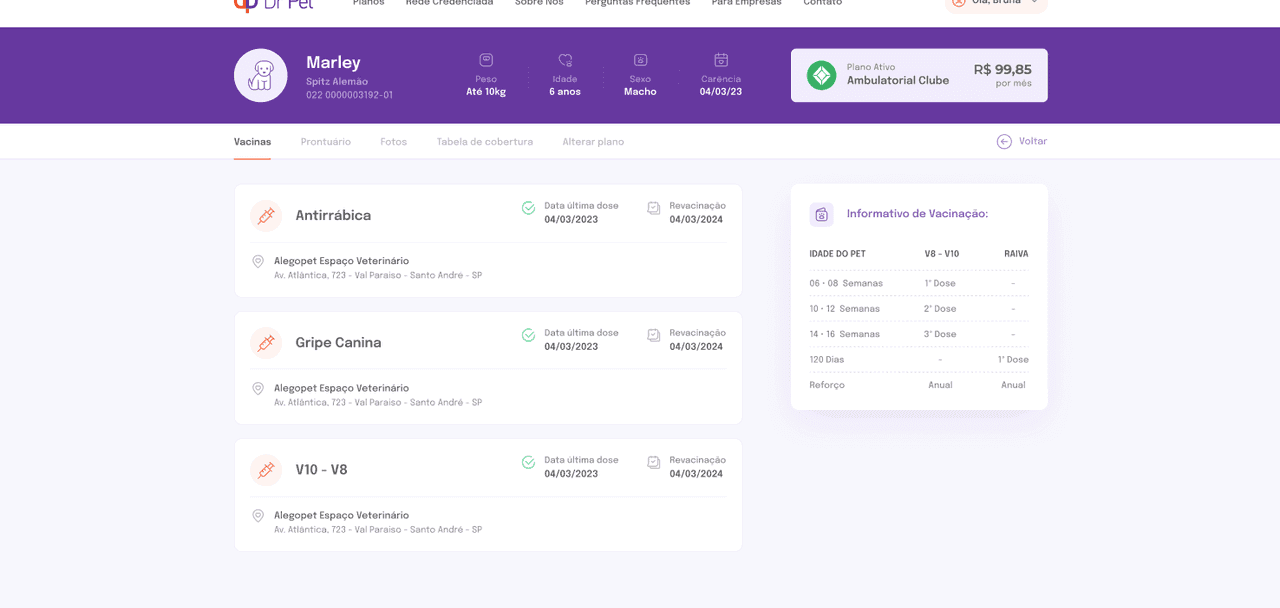1280x608 pixels.
Task: Open the Prontuário tab
Action: 326,142
